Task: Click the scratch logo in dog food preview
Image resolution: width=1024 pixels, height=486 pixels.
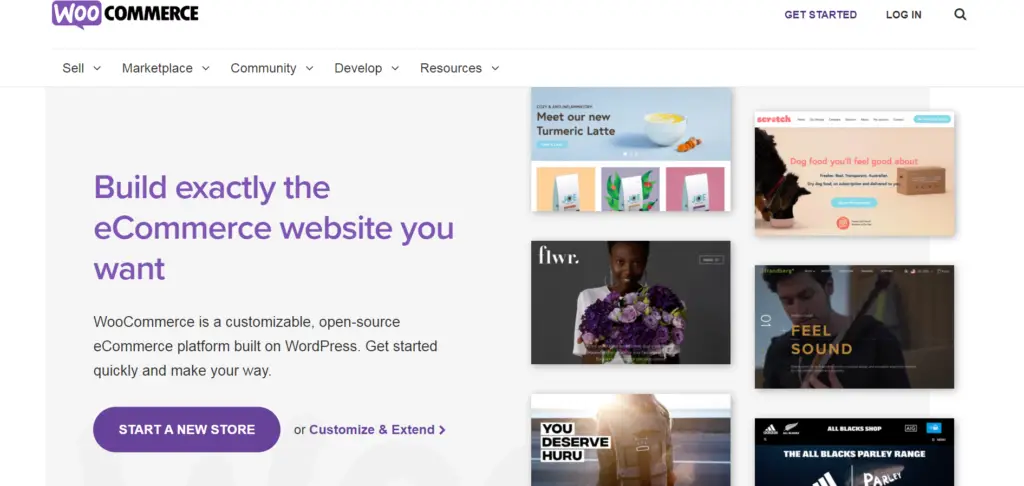Action: coord(774,119)
